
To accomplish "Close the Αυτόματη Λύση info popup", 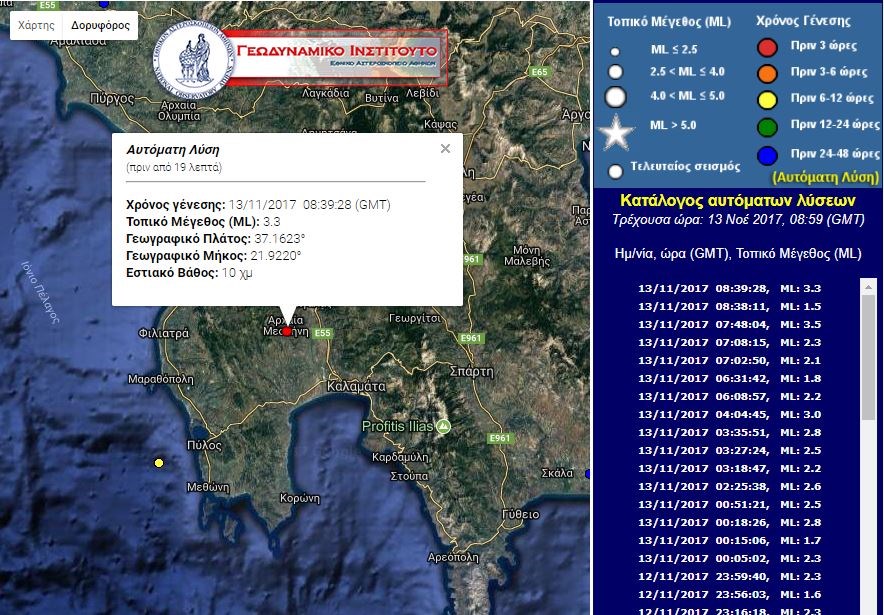I will (445, 149).
